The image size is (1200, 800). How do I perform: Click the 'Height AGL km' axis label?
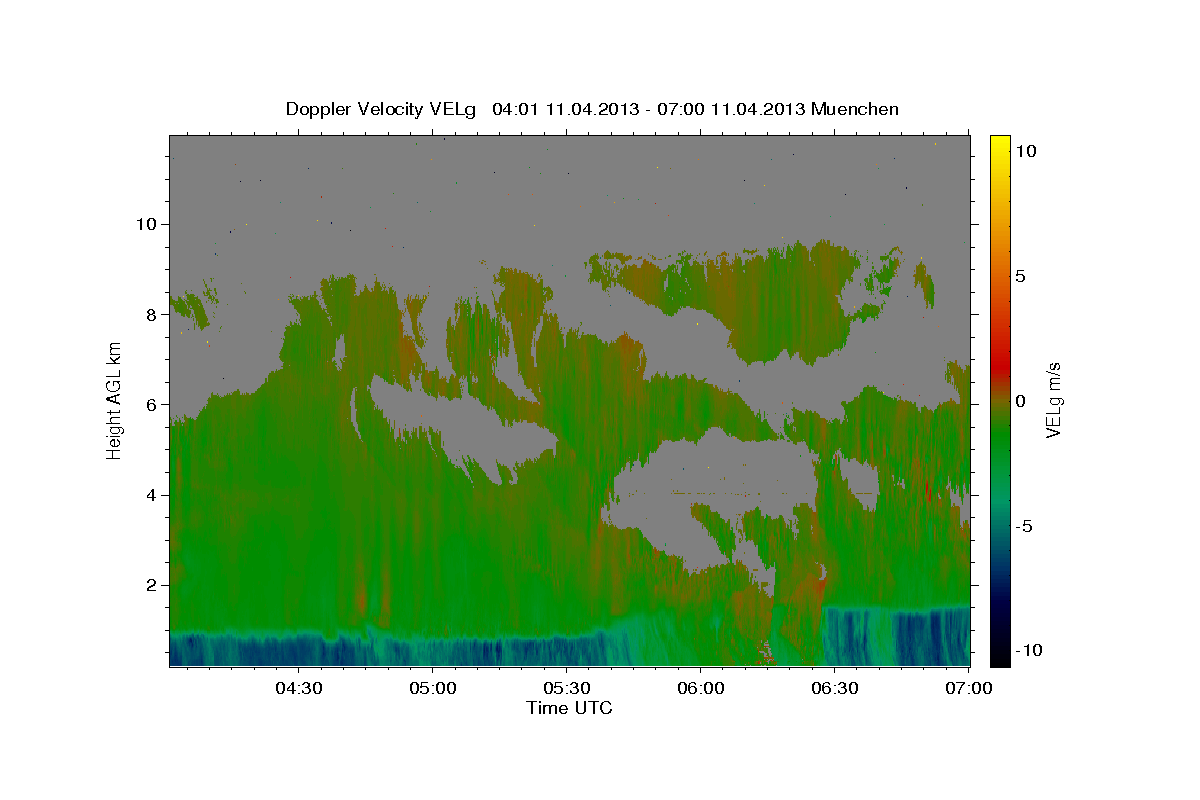click(x=115, y=400)
